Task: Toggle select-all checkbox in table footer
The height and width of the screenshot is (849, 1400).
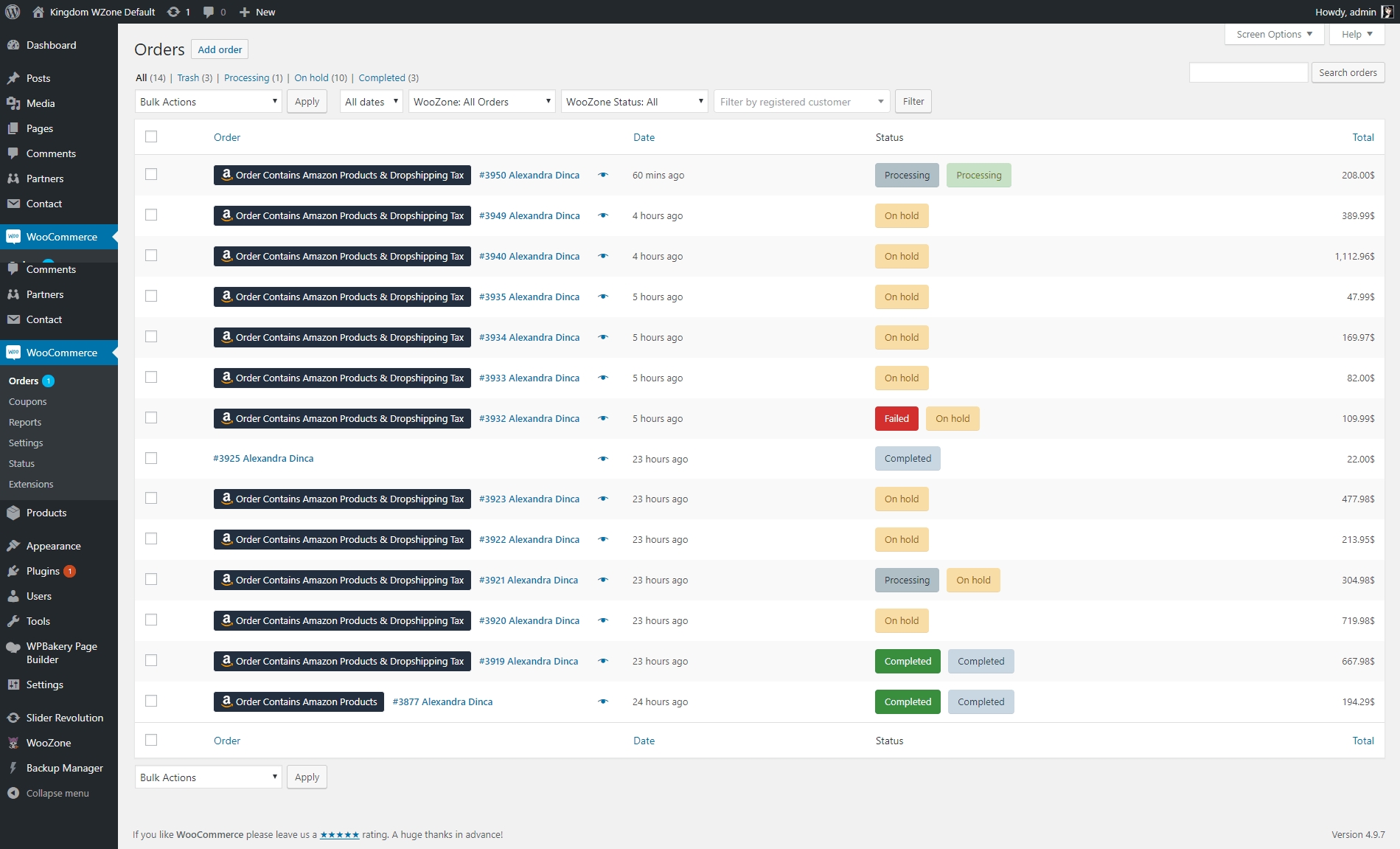Action: (151, 740)
